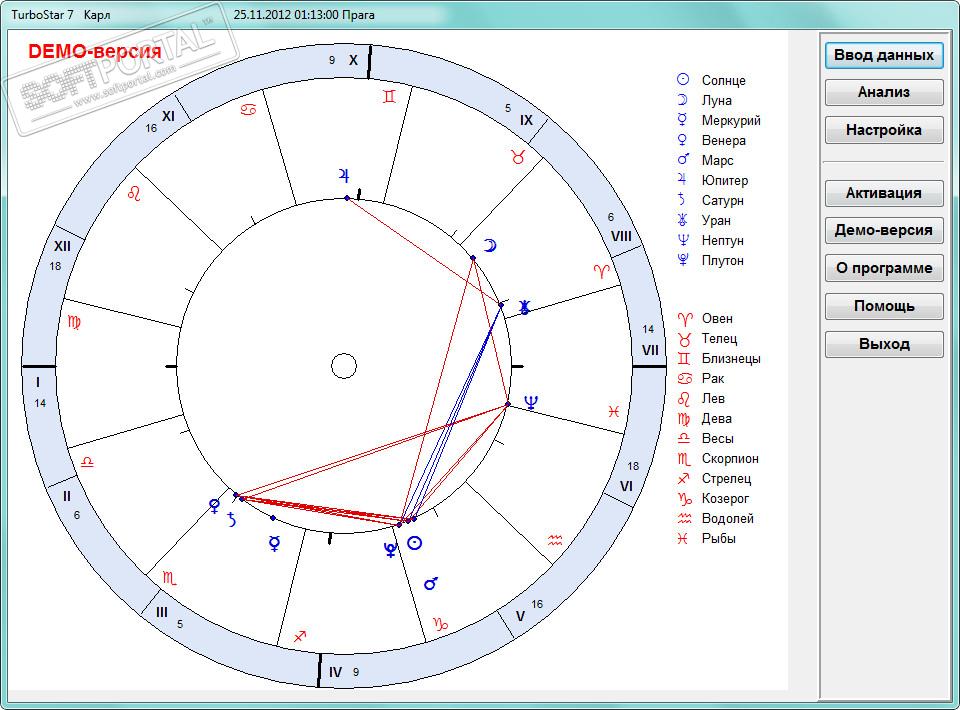Click the Aquarius symbol in the legend
The height and width of the screenshot is (710, 960).
684,518
